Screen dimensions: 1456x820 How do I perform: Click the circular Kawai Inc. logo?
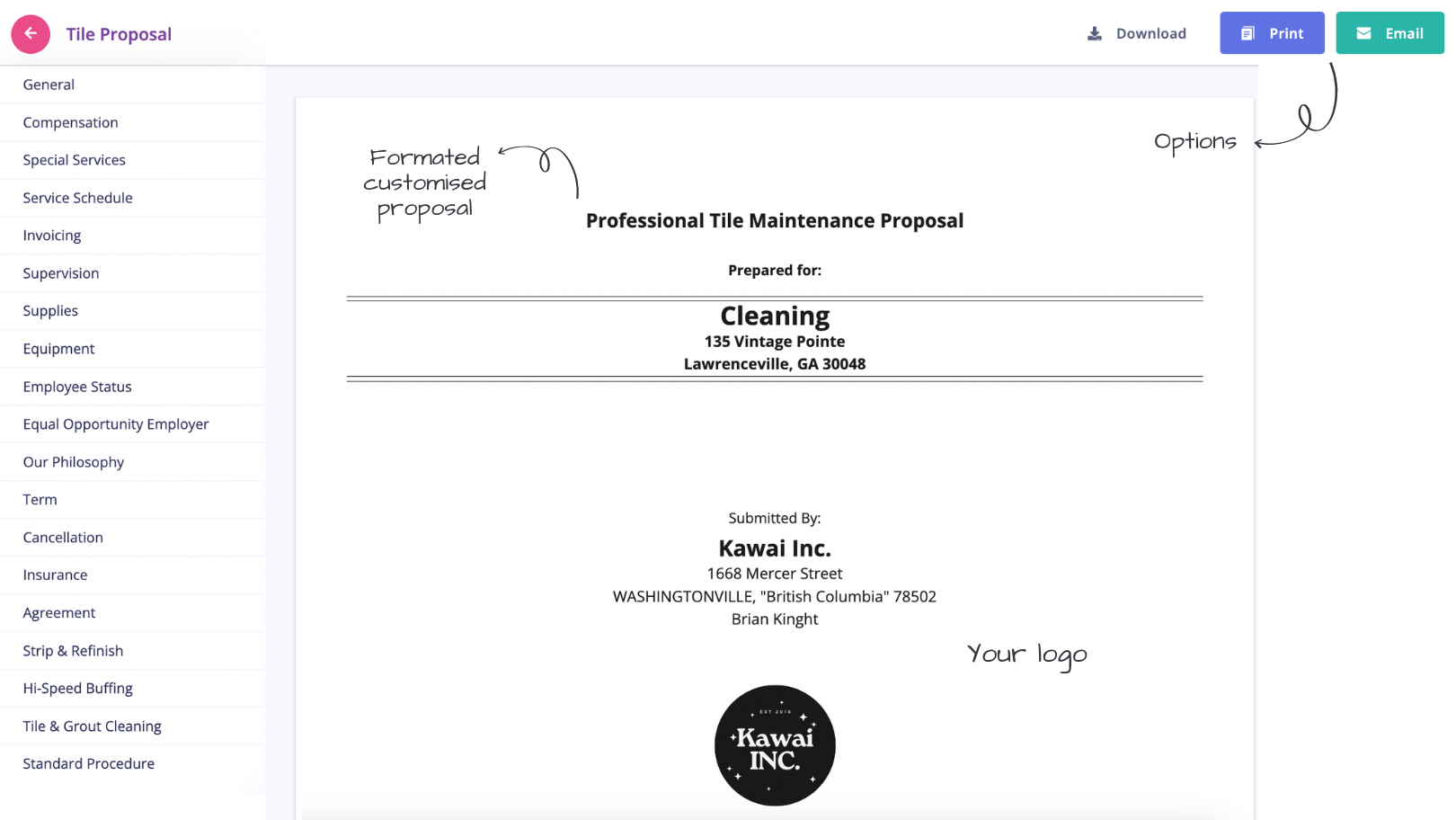774,744
